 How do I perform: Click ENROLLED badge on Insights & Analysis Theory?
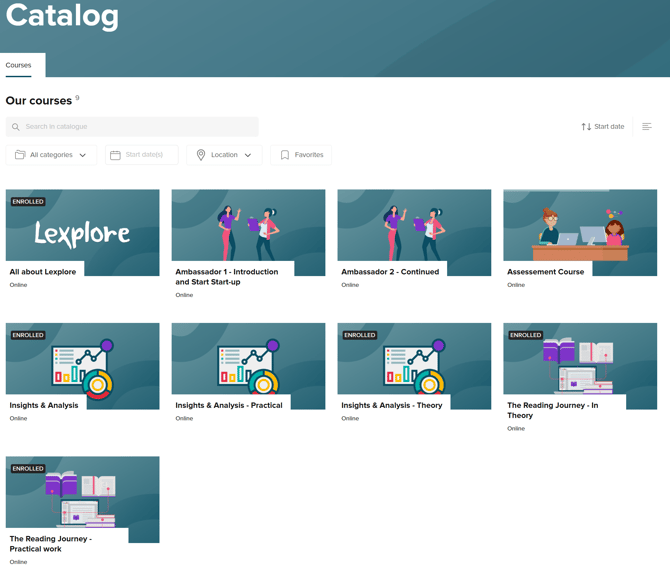tap(360, 335)
